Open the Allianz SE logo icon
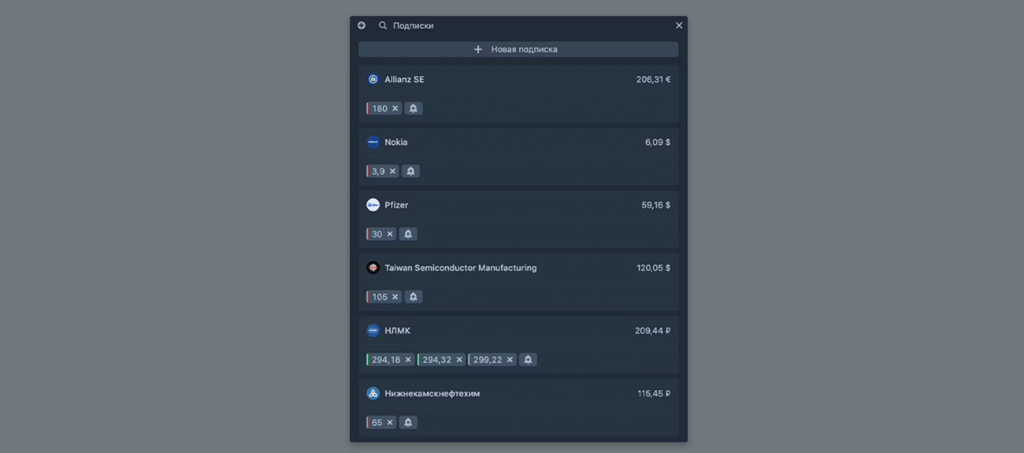 coord(373,80)
